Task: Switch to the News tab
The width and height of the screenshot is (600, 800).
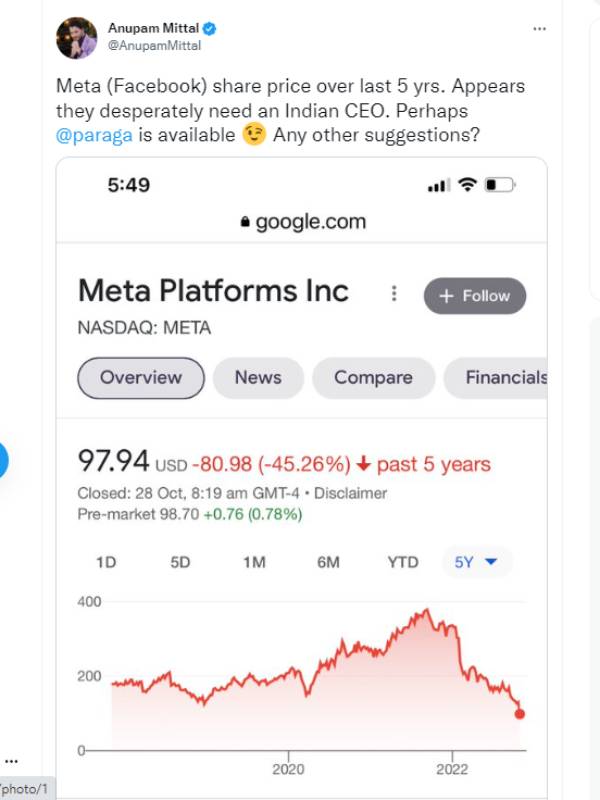Action: pos(258,378)
